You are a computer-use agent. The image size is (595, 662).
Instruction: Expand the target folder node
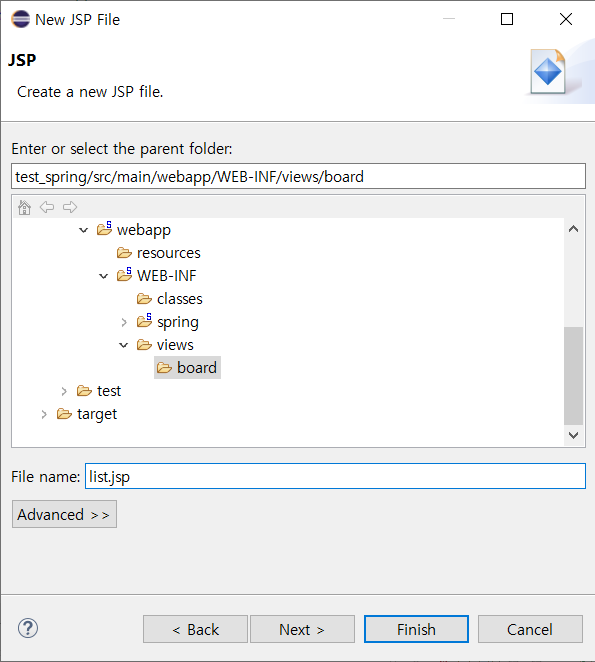tap(44, 415)
